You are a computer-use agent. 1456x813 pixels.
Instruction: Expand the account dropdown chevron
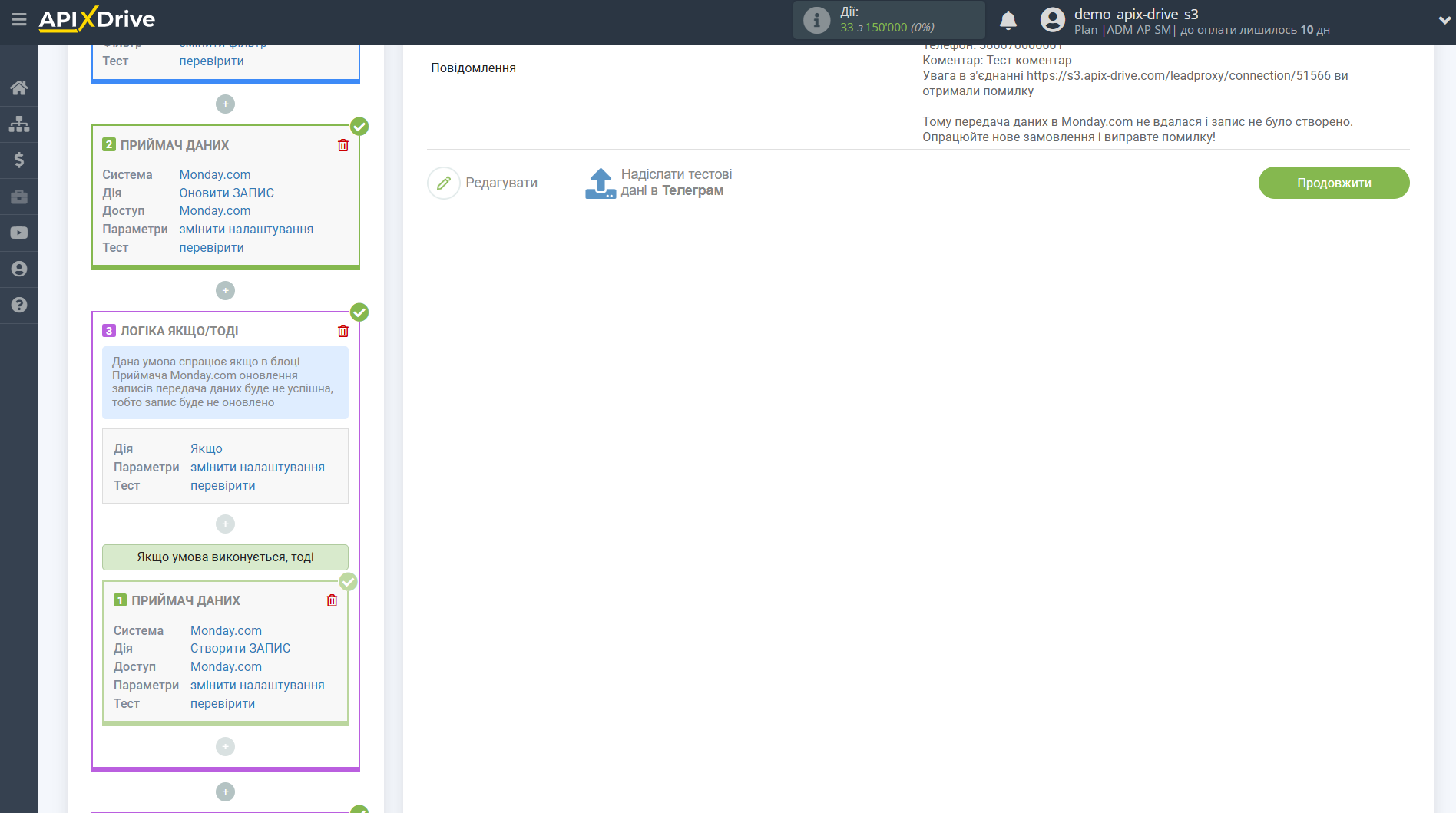[1444, 21]
